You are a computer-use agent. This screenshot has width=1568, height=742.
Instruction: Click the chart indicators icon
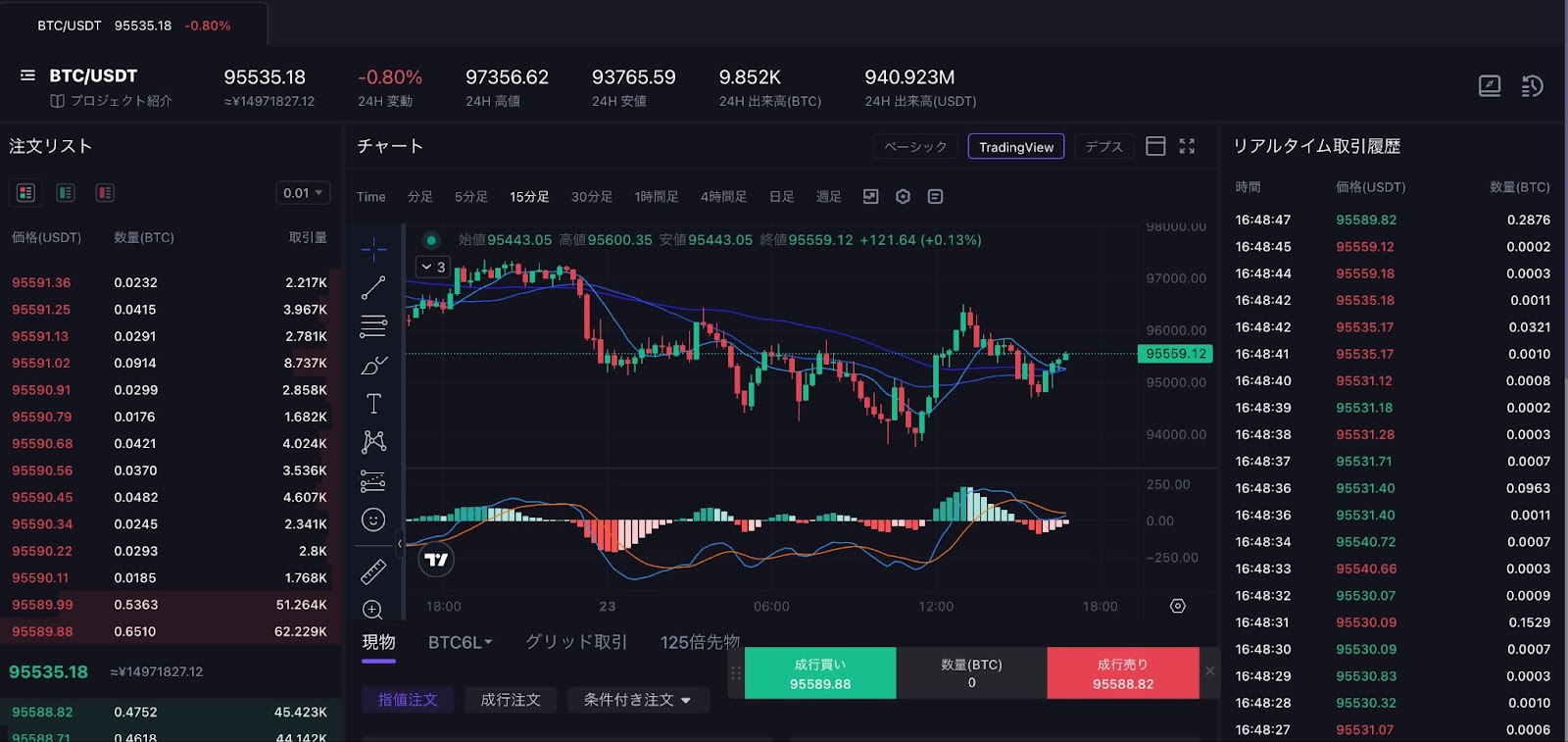[x=870, y=197]
